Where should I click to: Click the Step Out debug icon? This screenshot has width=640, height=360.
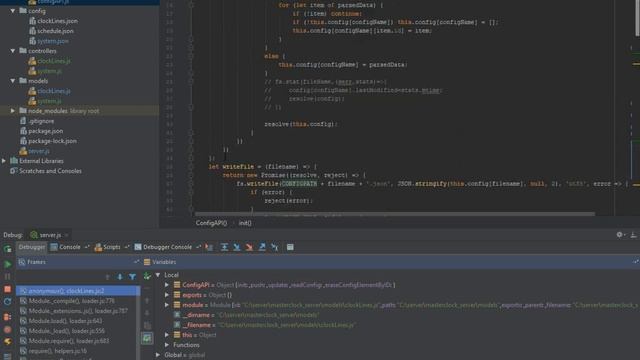[x=262, y=247]
